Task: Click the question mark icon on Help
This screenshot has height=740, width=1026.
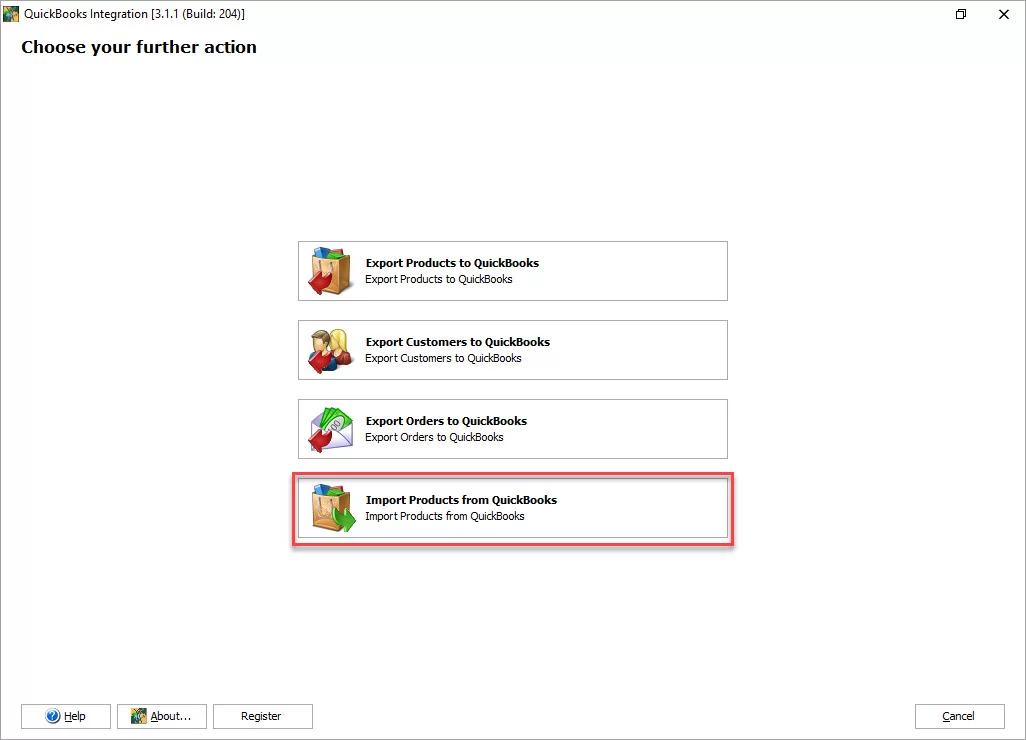Action: (x=54, y=716)
